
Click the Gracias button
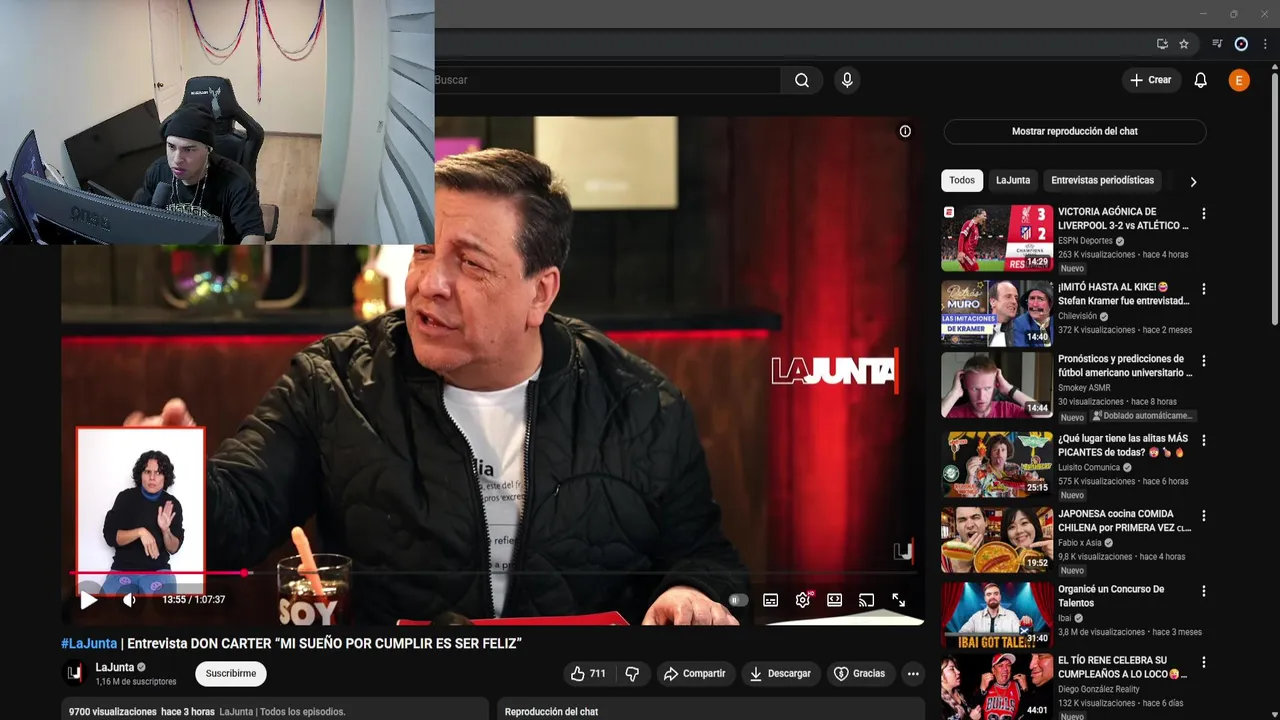click(x=860, y=674)
